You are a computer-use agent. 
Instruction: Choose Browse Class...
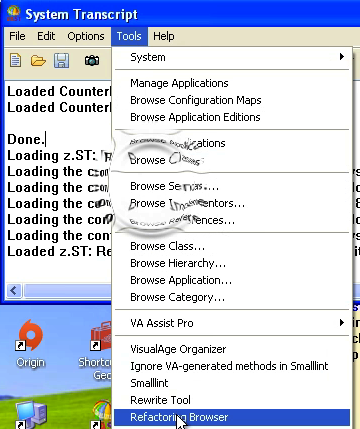(x=232, y=246)
